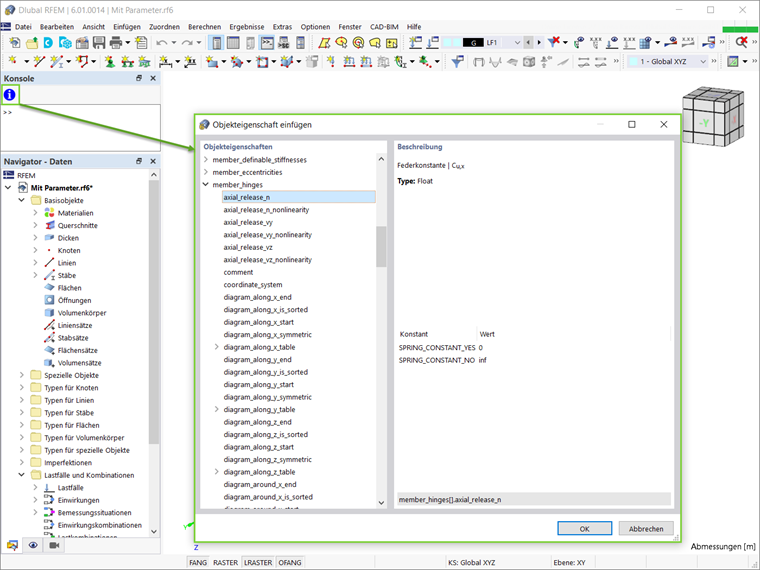This screenshot has width=760, height=570.
Task: Click the blue filter funnel icon
Action: click(457, 62)
